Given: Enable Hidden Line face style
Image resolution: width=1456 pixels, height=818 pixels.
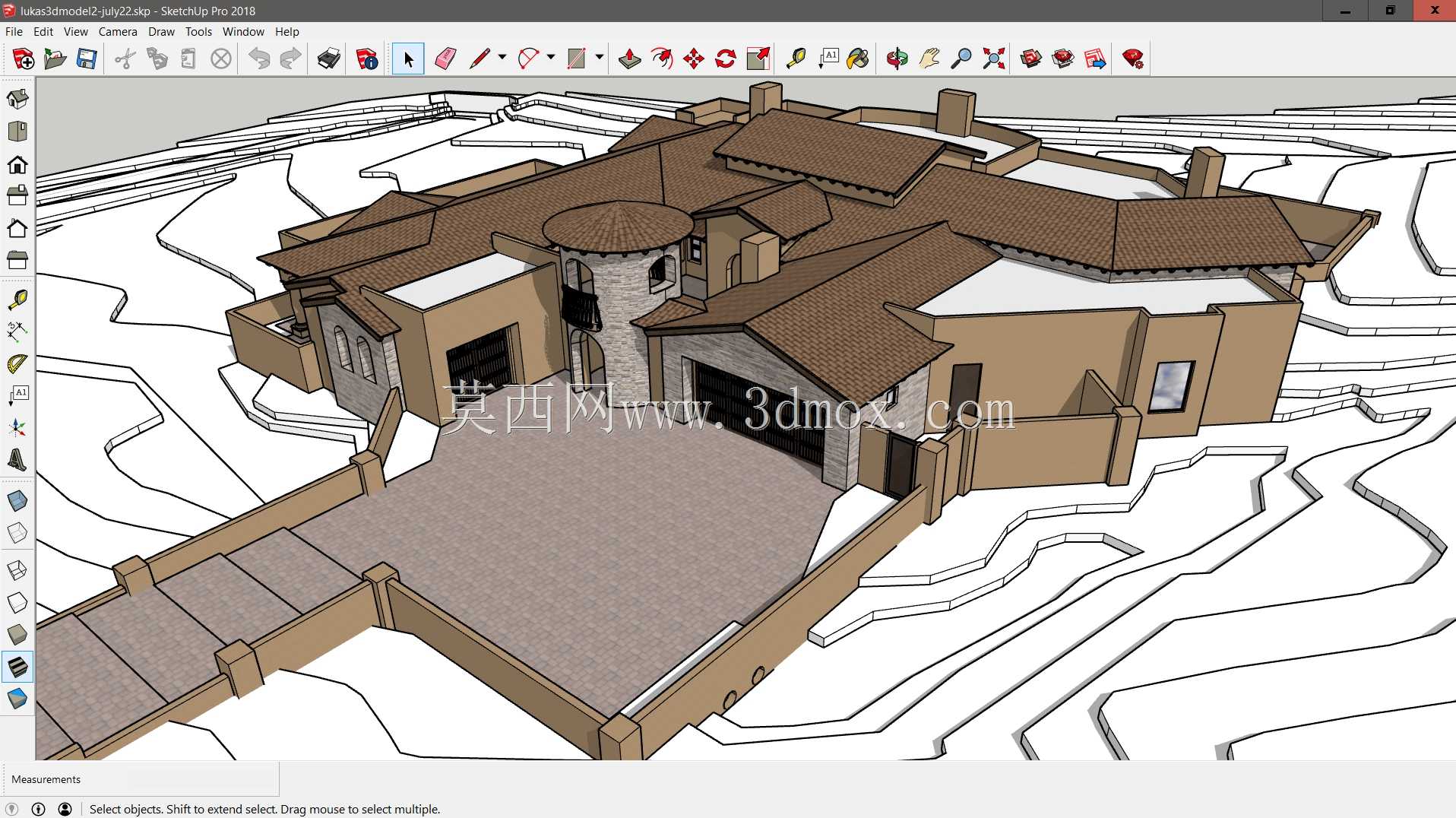Looking at the screenshot, I should point(17,603).
